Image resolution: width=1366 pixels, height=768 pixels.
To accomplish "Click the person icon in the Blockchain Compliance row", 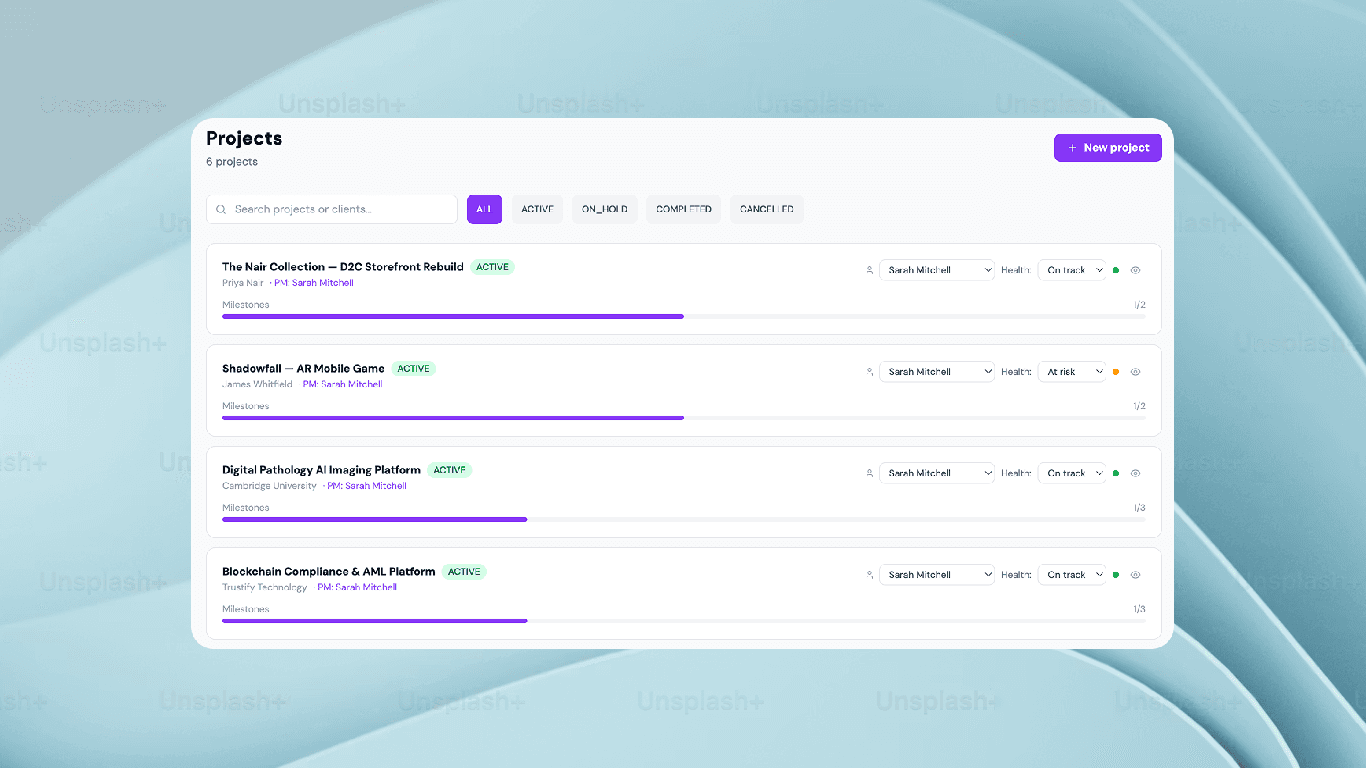I will tap(870, 575).
